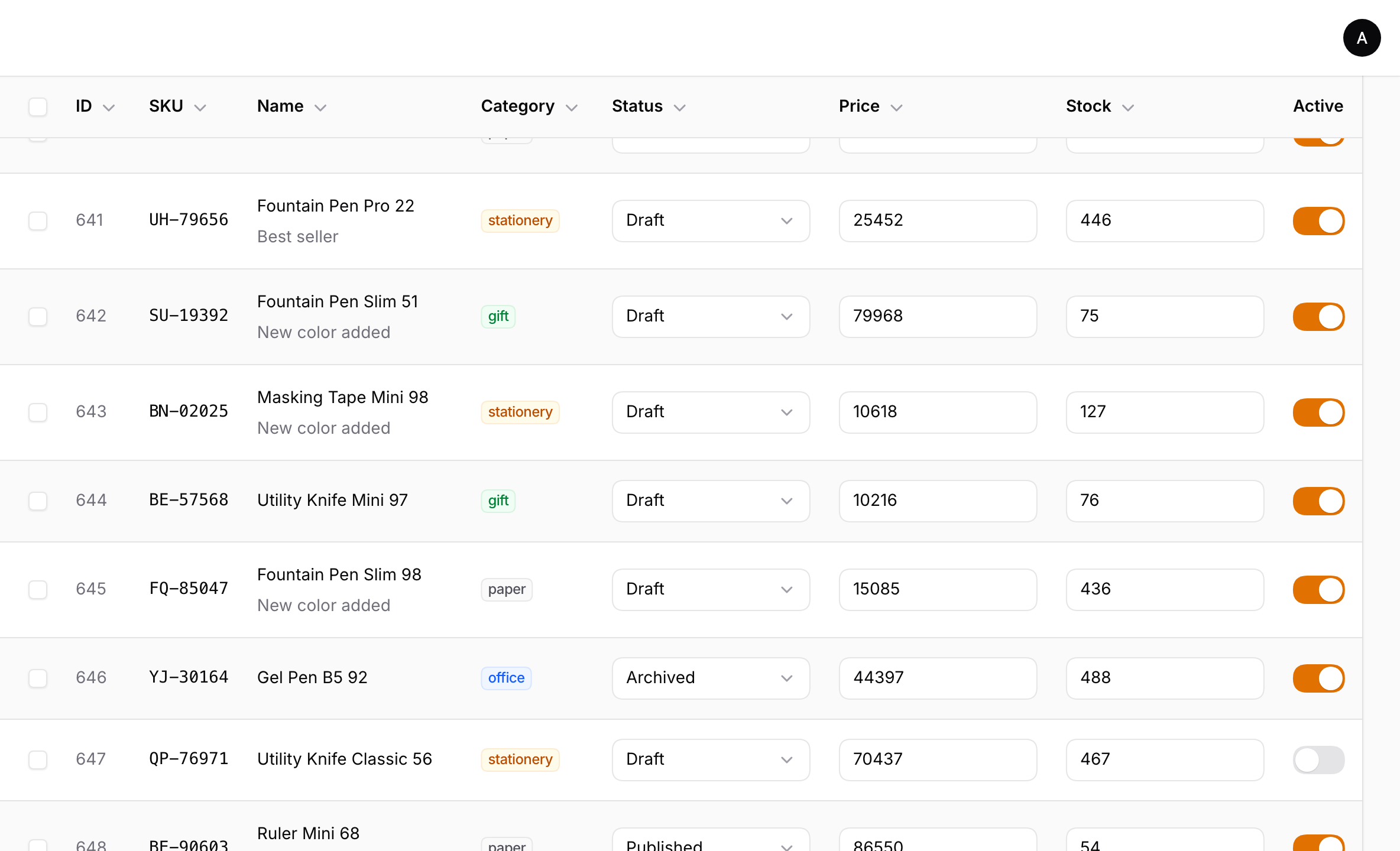Turn off the Active toggle for Gel Pen B5 92

[x=1318, y=678]
